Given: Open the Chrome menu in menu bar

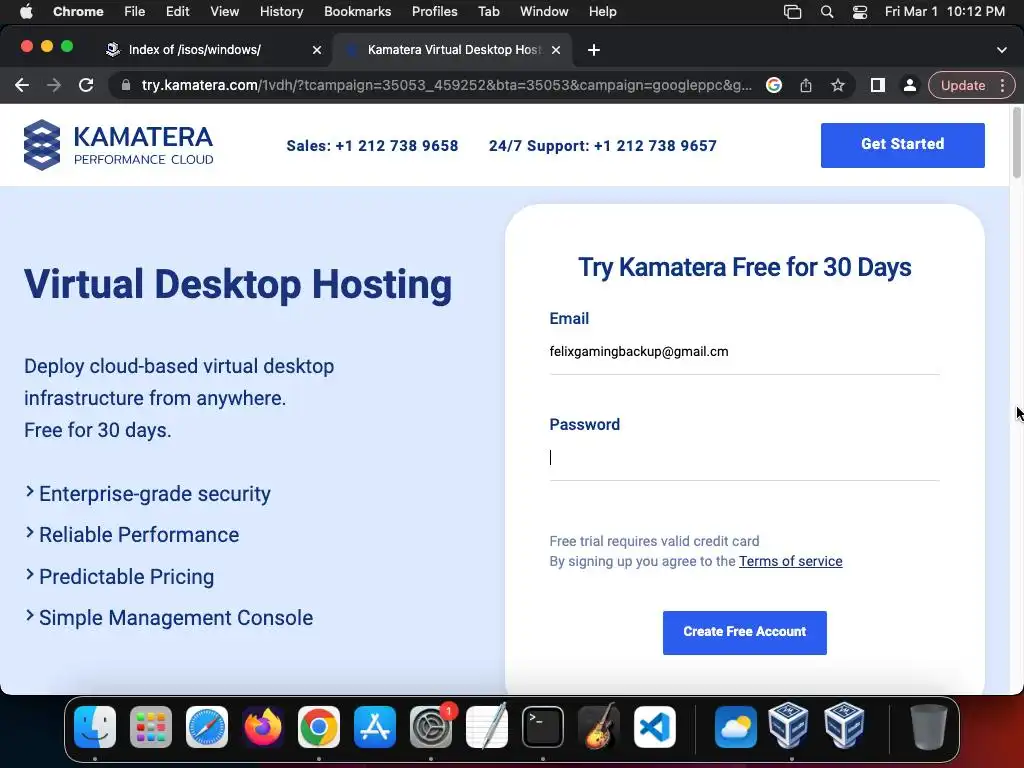Looking at the screenshot, I should (78, 12).
